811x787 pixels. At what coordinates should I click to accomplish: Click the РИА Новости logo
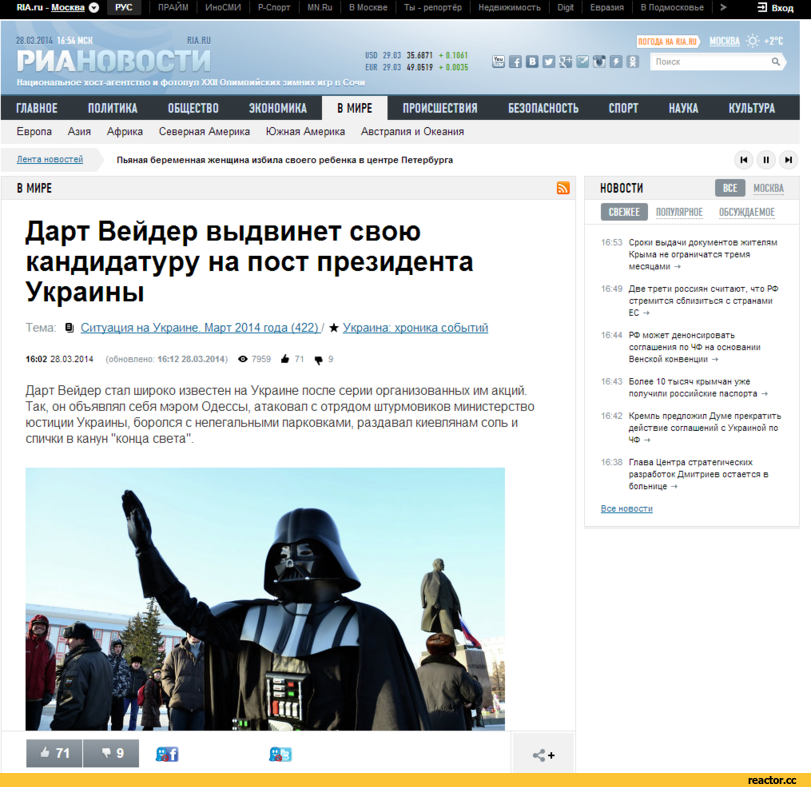(x=114, y=62)
